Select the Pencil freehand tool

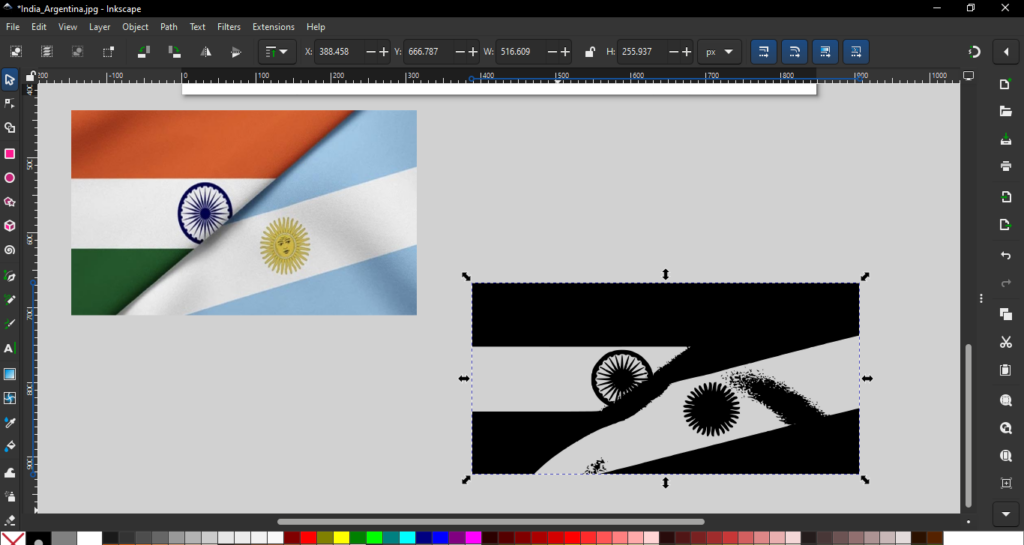(10, 300)
